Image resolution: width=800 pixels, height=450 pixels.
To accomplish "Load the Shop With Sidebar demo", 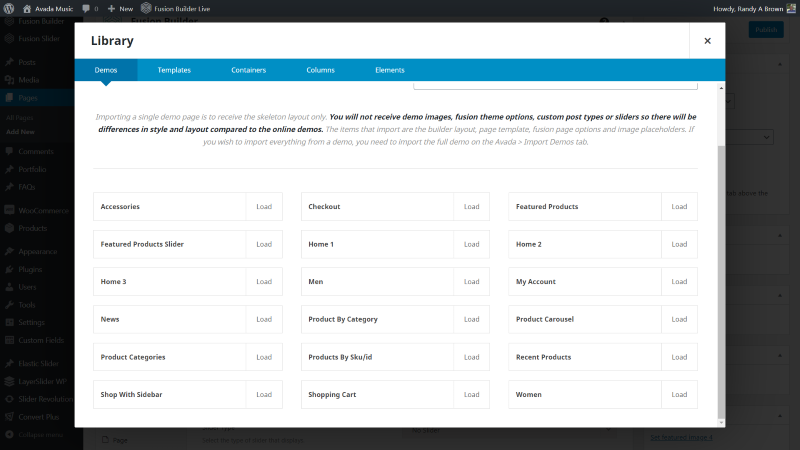I will point(264,394).
